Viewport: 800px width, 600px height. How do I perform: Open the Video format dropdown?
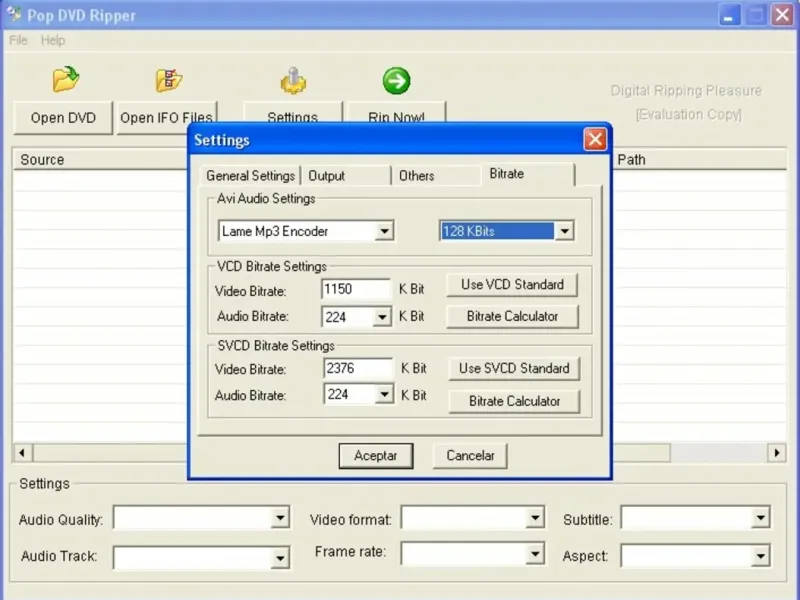tap(535, 518)
